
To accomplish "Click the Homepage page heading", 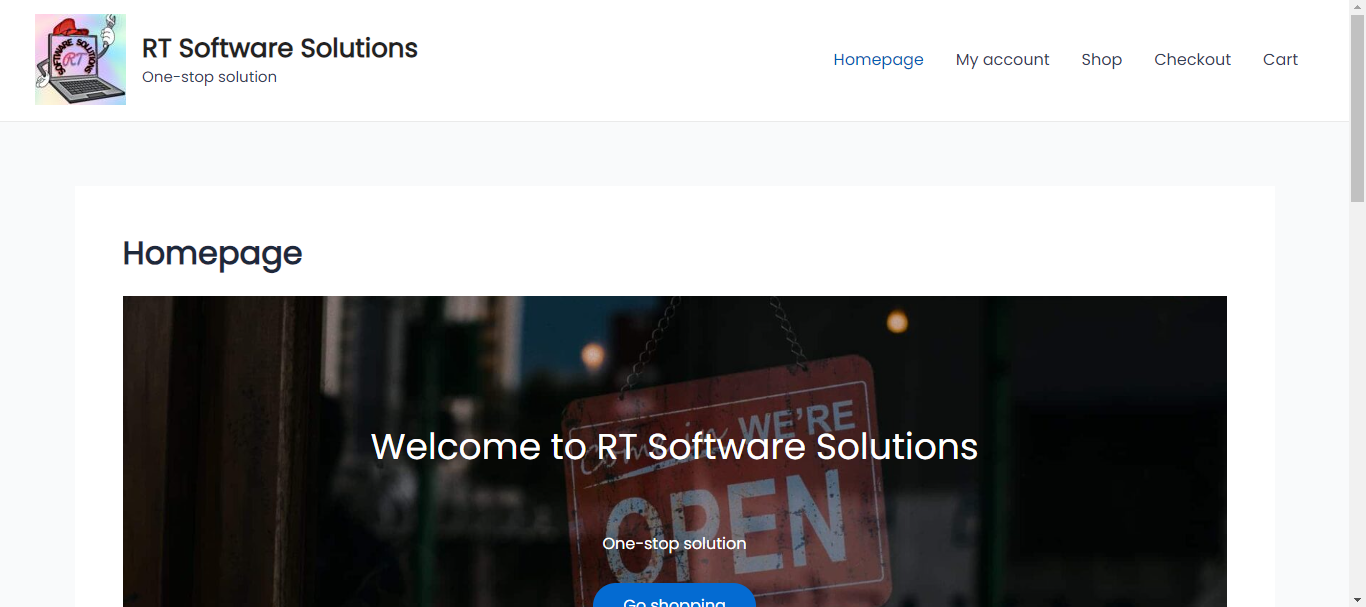I will 212,253.
